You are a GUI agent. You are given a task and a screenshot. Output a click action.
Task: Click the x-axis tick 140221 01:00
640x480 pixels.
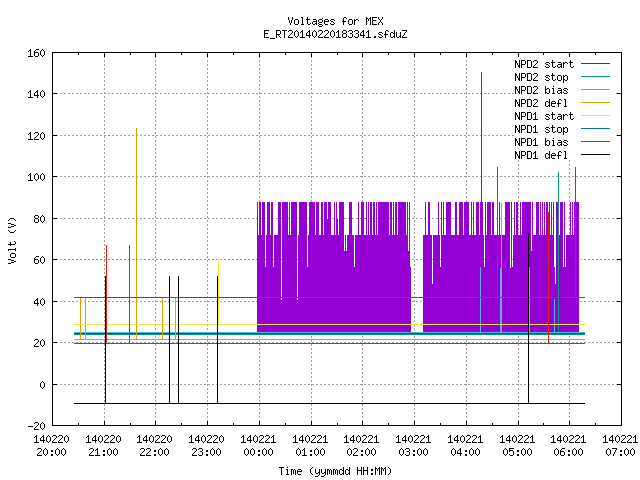point(310,446)
